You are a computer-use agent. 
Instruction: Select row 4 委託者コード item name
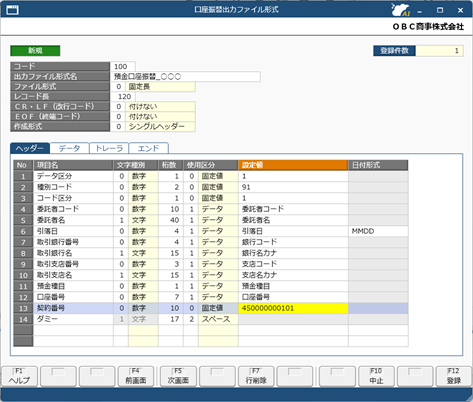[73, 209]
